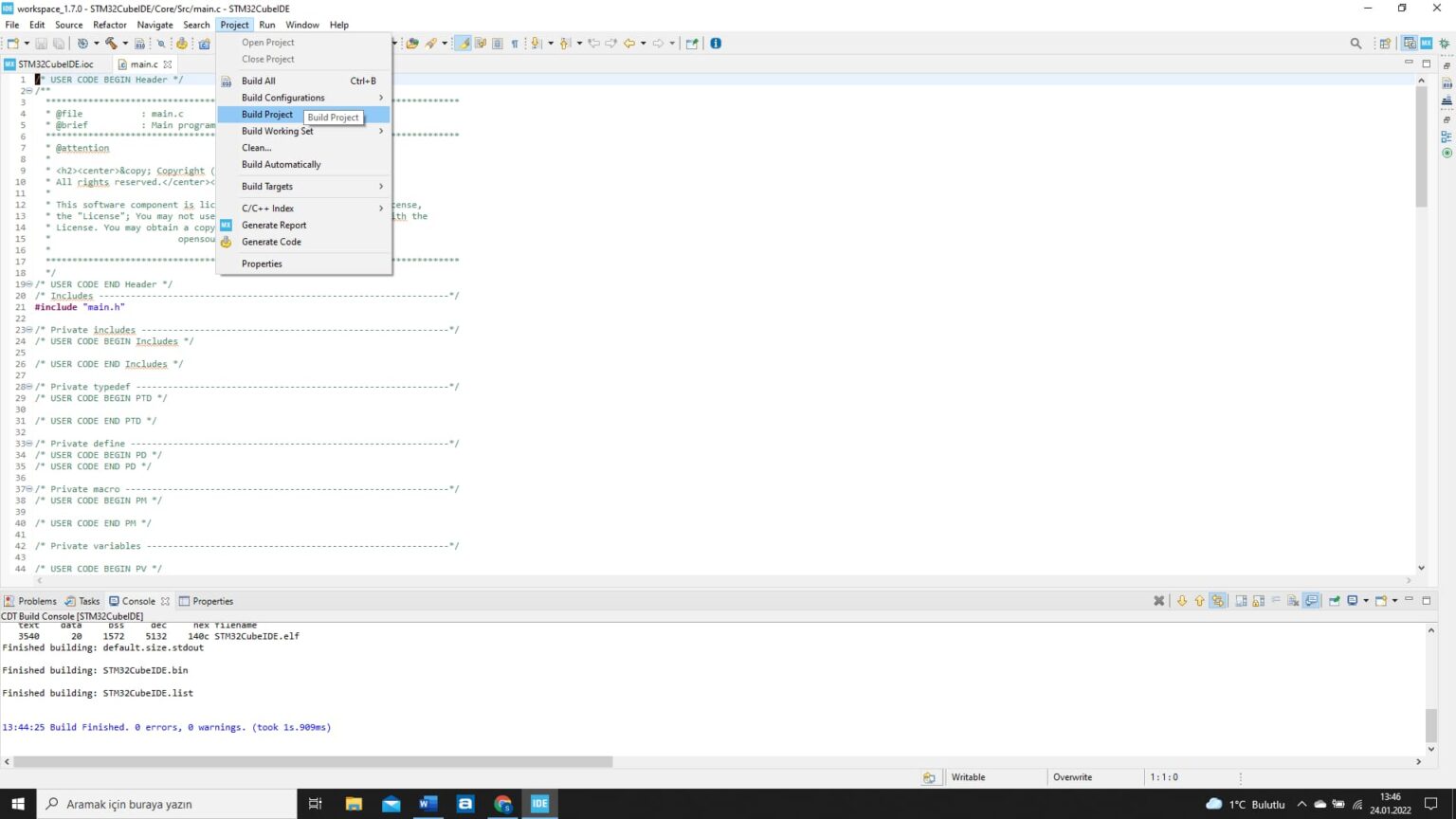Open the Outline view icon in right sidebar
This screenshot has width=1456, height=819.
tap(1447, 136)
